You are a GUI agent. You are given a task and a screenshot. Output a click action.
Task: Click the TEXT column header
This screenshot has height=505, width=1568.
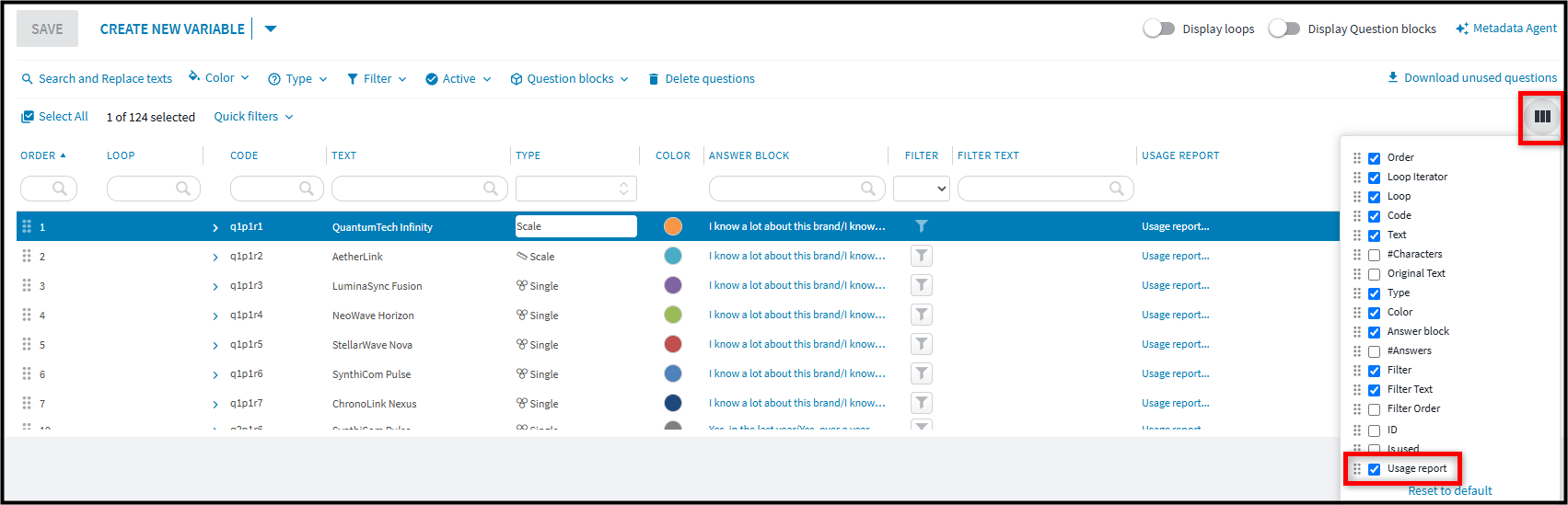coord(344,155)
